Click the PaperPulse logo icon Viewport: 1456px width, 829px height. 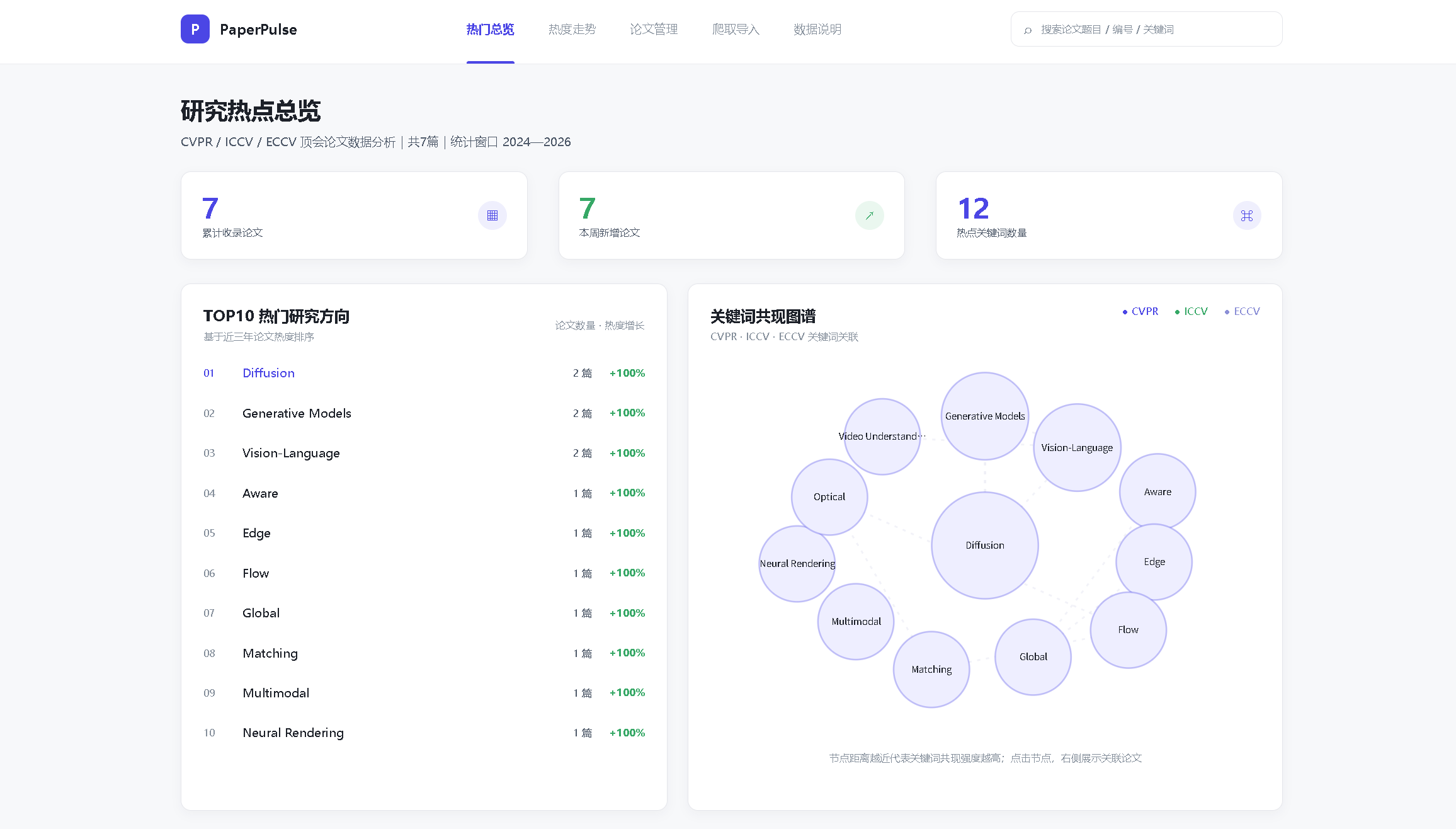tap(195, 29)
